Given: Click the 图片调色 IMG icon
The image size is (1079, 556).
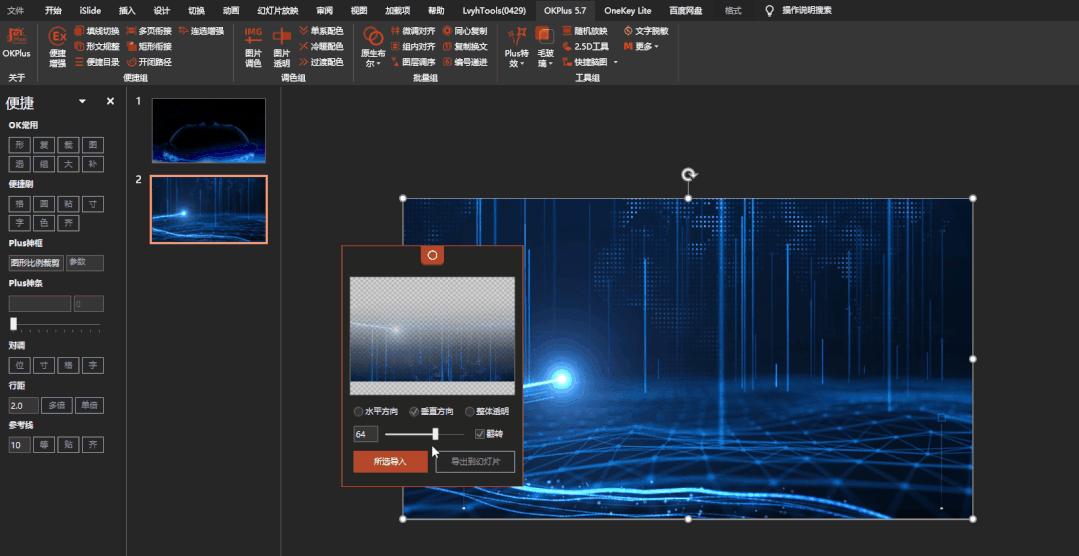Looking at the screenshot, I should (253, 37).
